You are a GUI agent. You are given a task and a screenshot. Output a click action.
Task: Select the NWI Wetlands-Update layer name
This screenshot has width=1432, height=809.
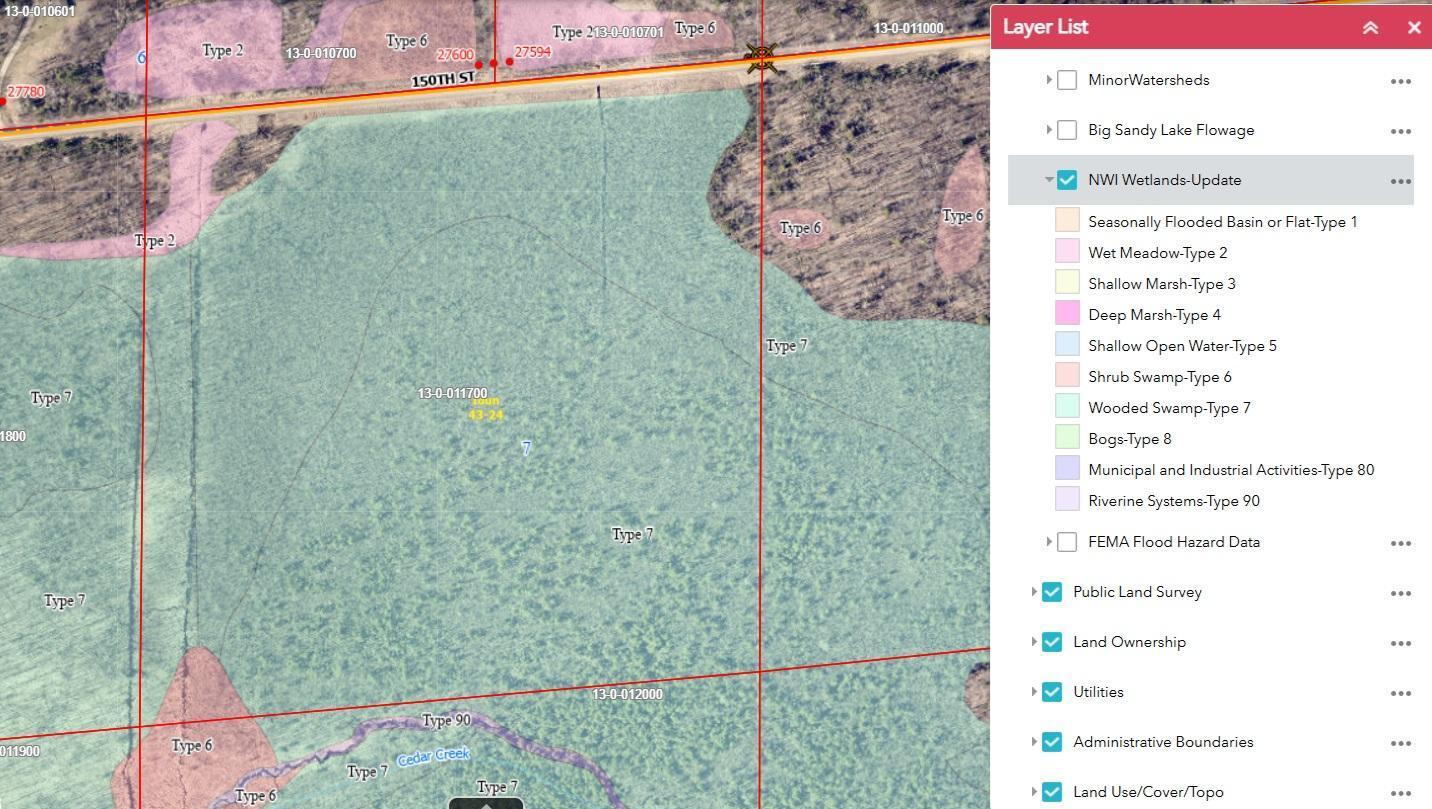(1164, 180)
